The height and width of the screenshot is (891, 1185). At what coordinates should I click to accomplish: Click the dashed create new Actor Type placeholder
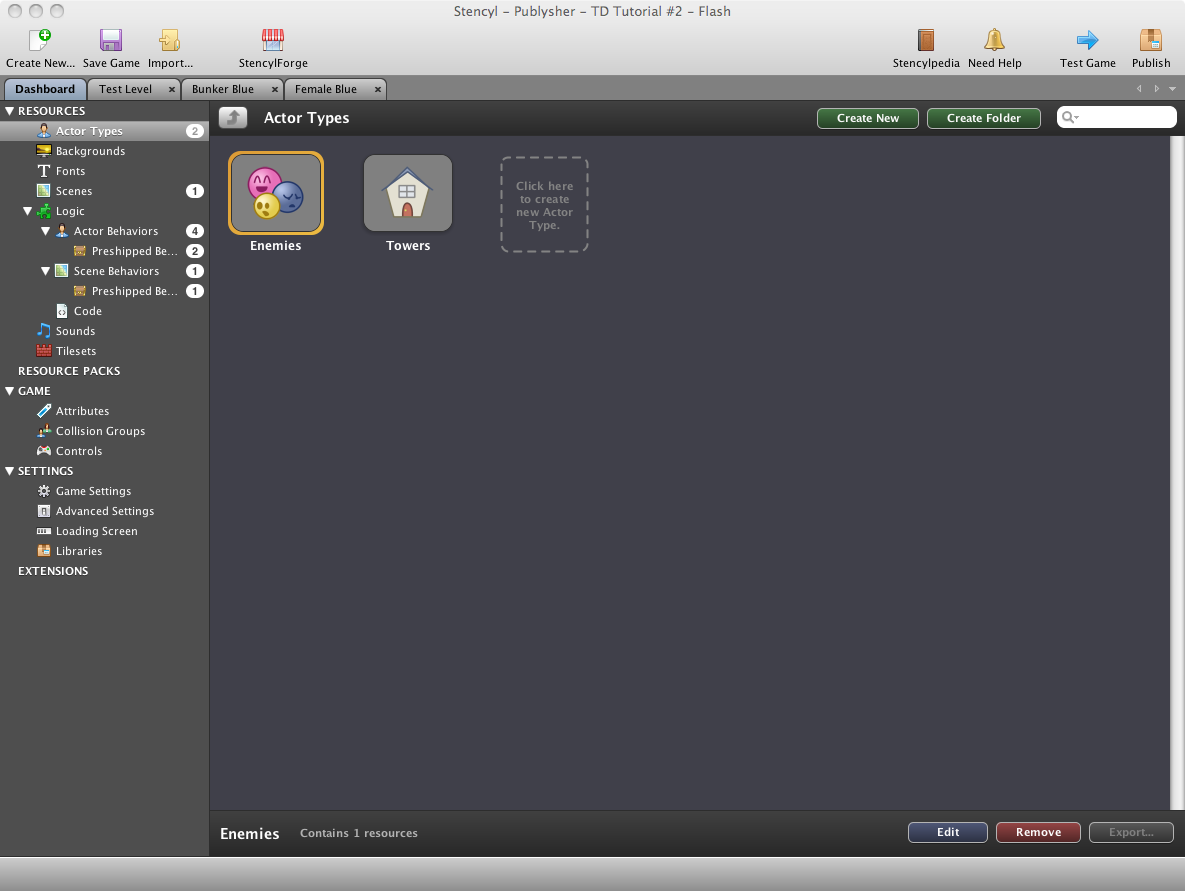(x=544, y=205)
